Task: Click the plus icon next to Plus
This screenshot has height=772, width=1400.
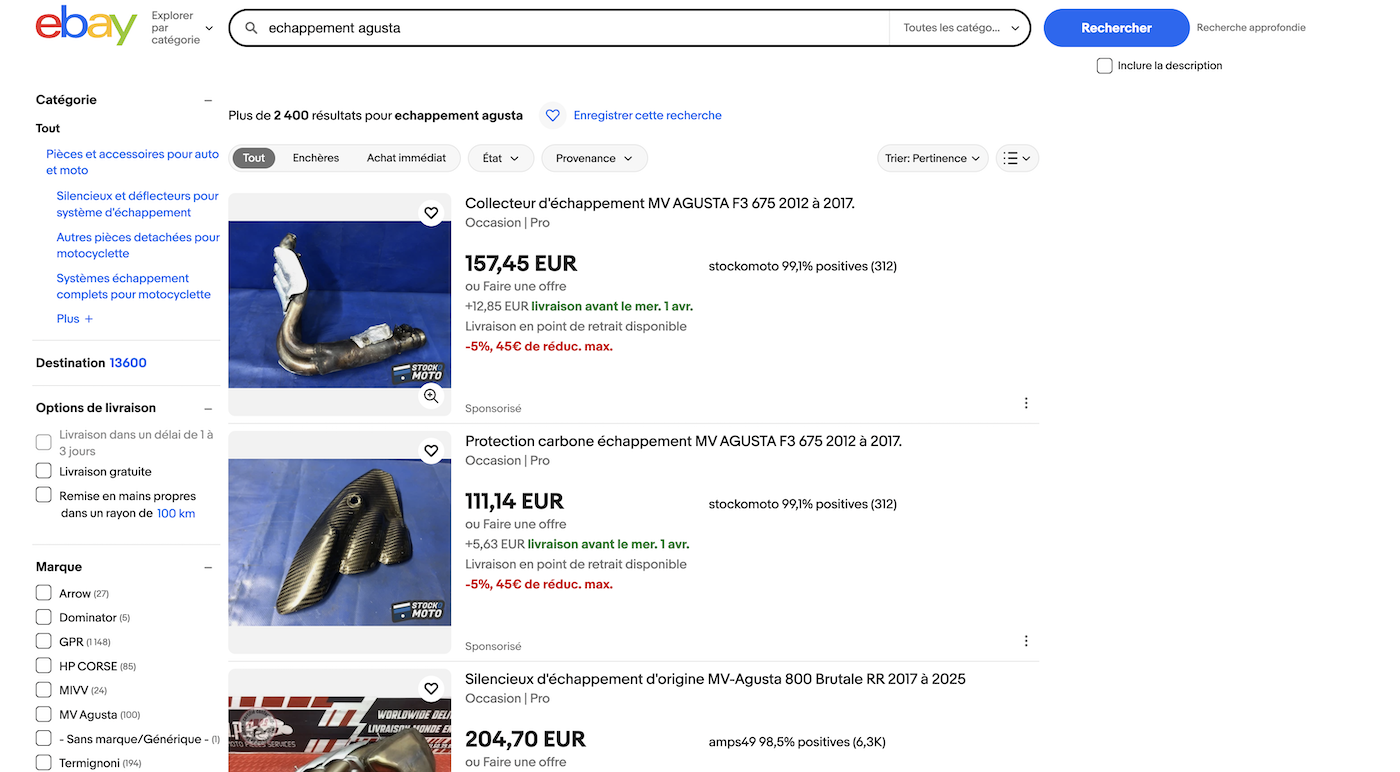Action: click(x=89, y=319)
